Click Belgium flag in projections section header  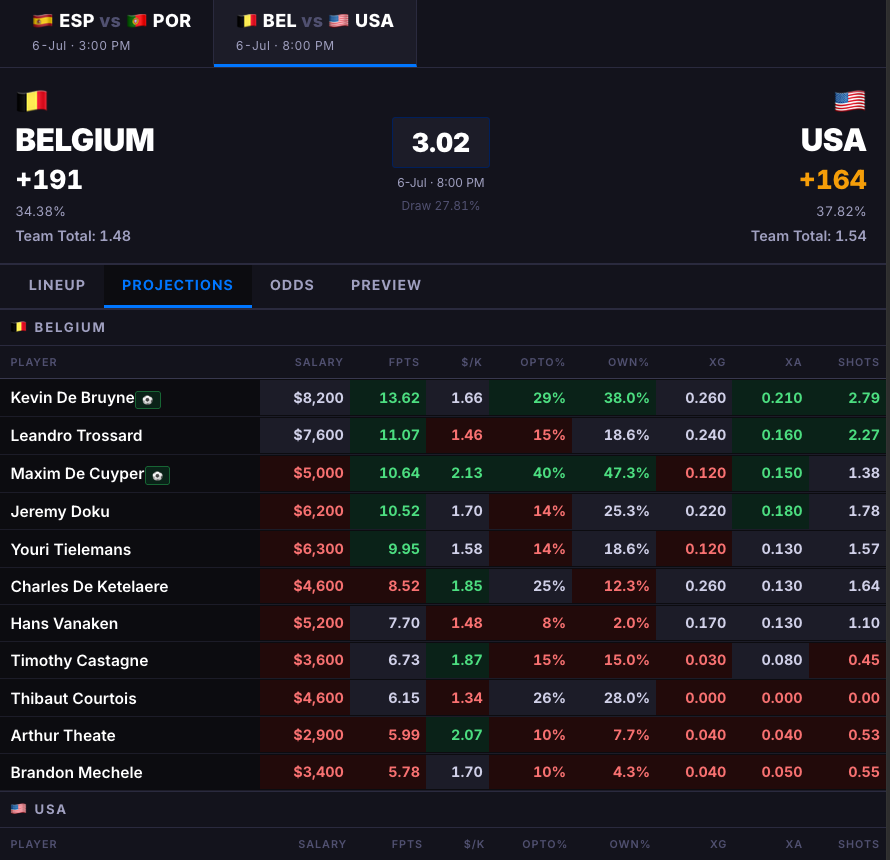point(19,327)
